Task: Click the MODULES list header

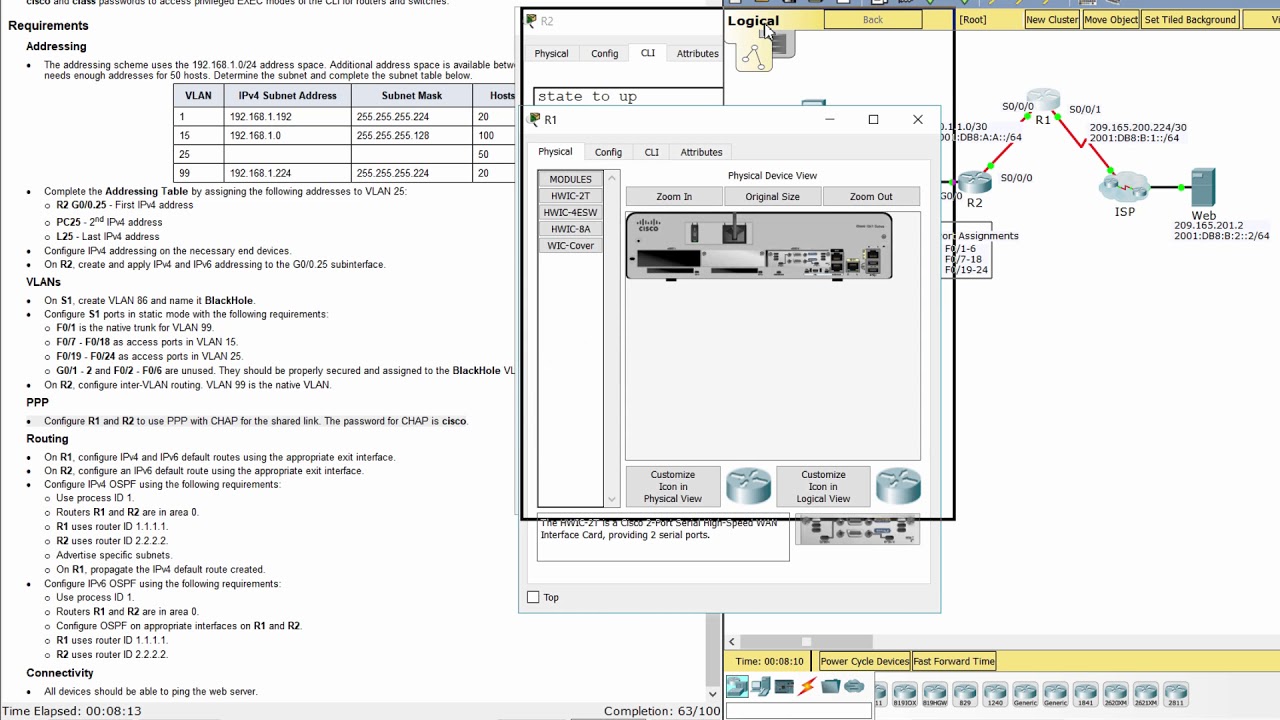Action: 570,179
